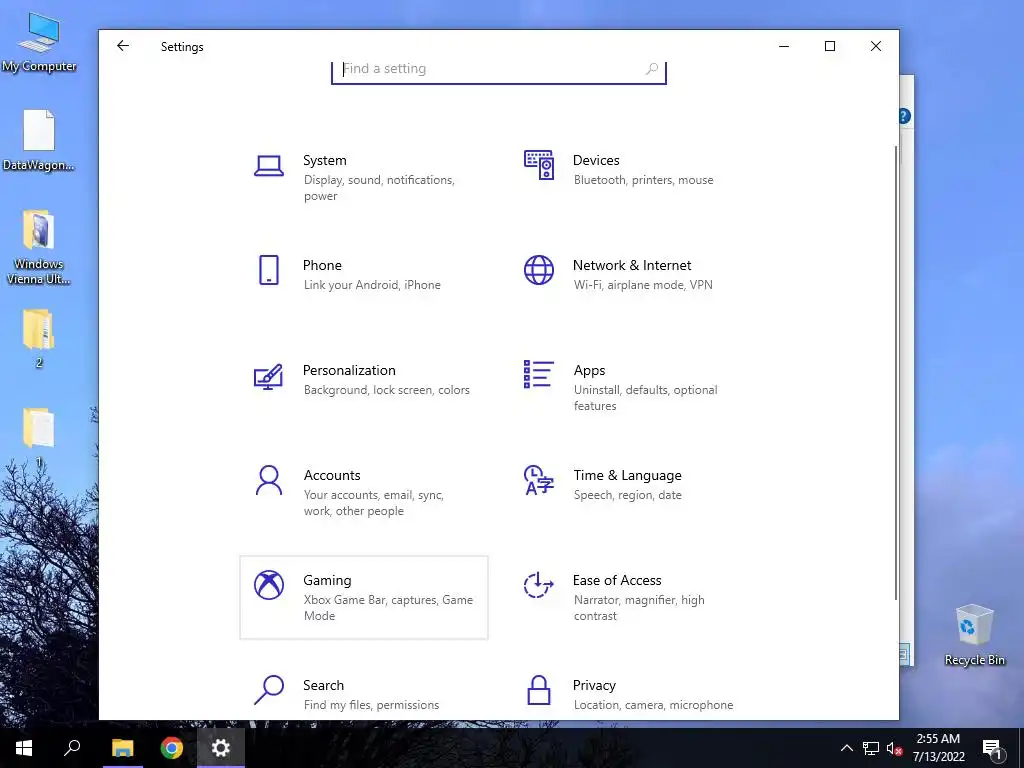The width and height of the screenshot is (1024, 768).
Task: Open Google Chrome from the taskbar
Action: pyautogui.click(x=172, y=748)
